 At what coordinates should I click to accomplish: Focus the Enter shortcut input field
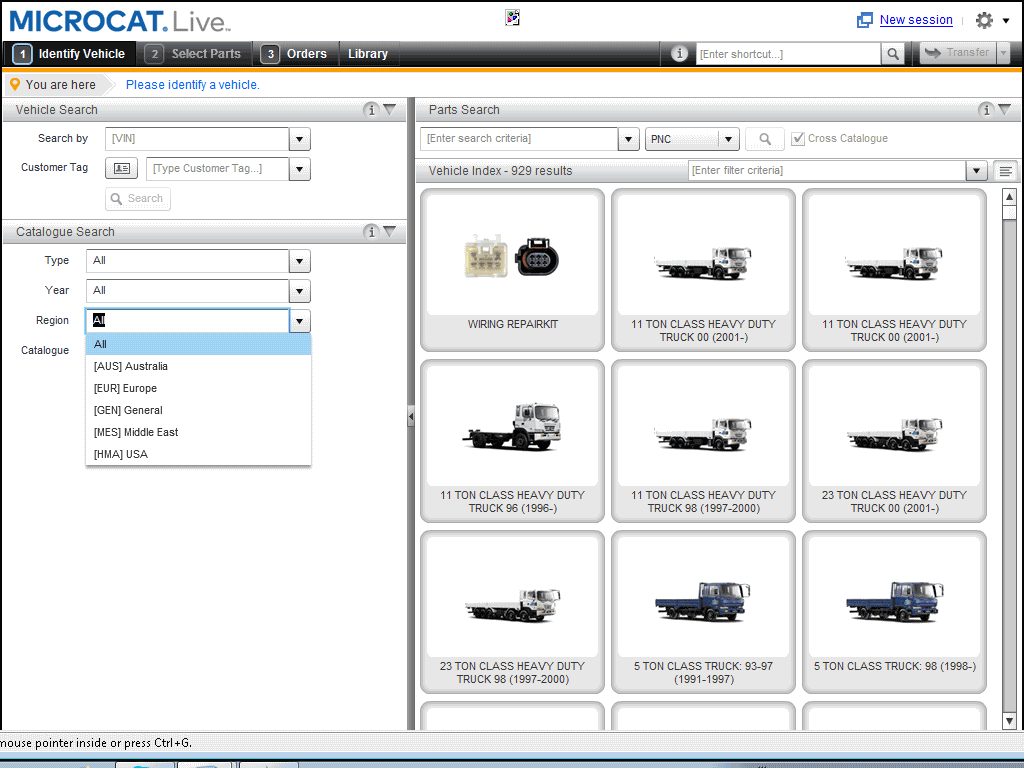click(788, 54)
